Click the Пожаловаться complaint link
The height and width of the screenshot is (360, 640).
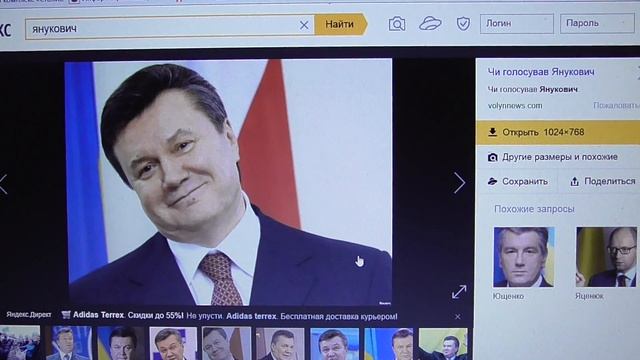coord(616,105)
